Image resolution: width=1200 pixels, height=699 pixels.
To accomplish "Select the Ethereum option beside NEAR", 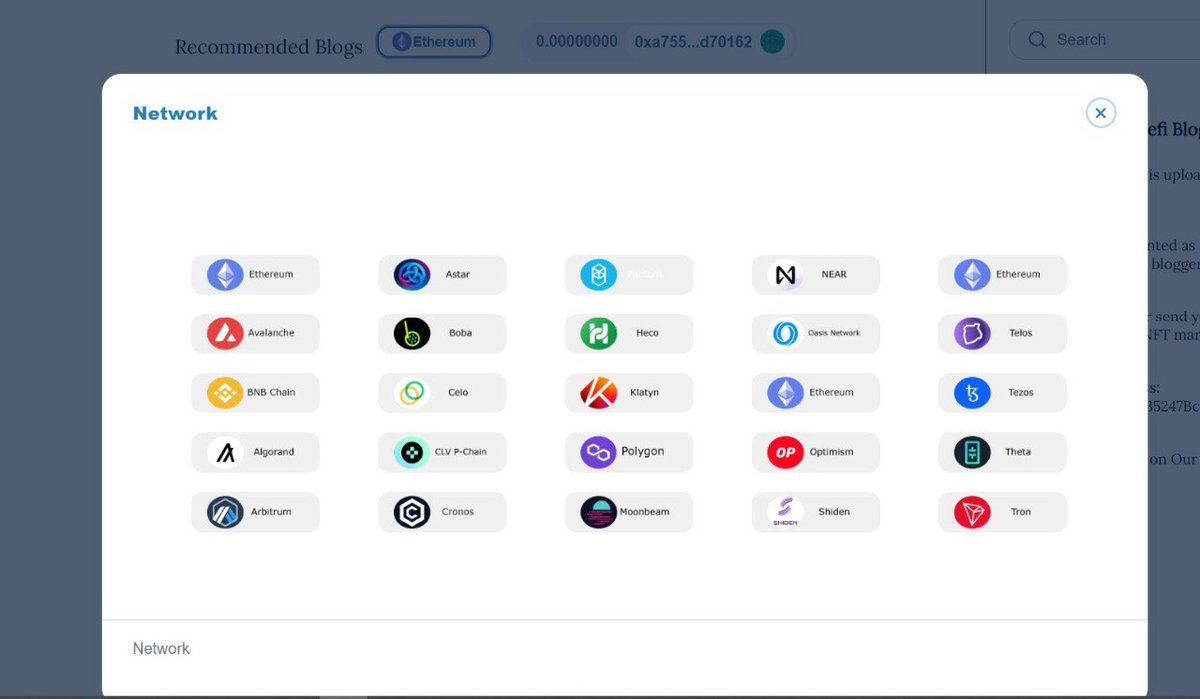I will click(x=1003, y=274).
